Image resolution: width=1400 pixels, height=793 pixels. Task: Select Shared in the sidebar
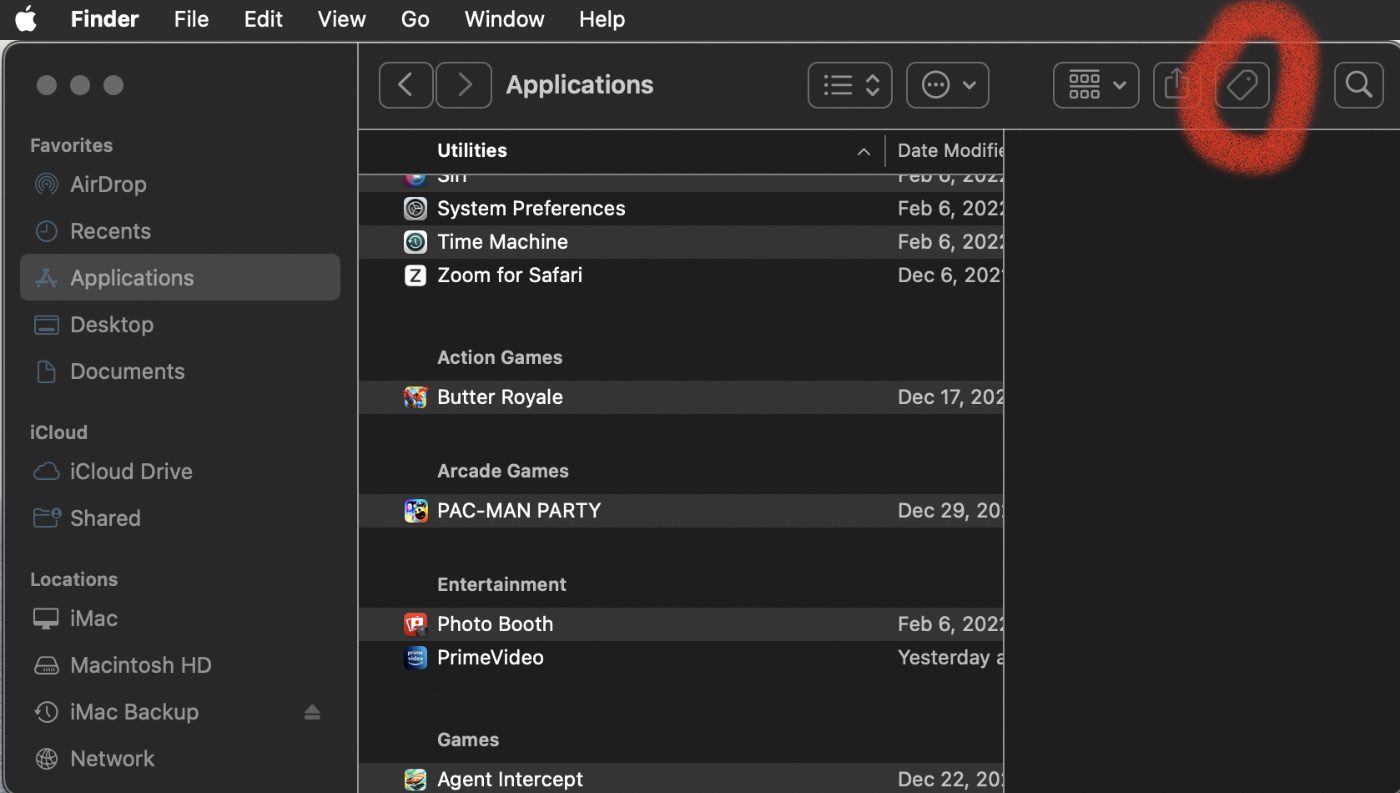(180, 518)
